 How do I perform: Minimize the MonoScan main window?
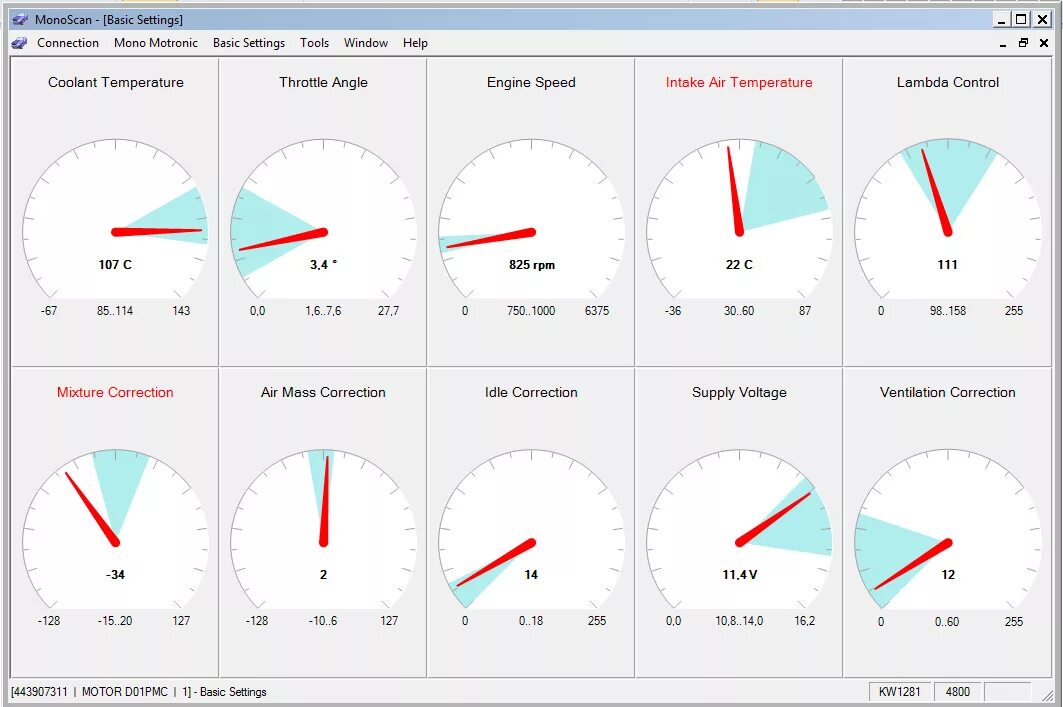[1001, 20]
